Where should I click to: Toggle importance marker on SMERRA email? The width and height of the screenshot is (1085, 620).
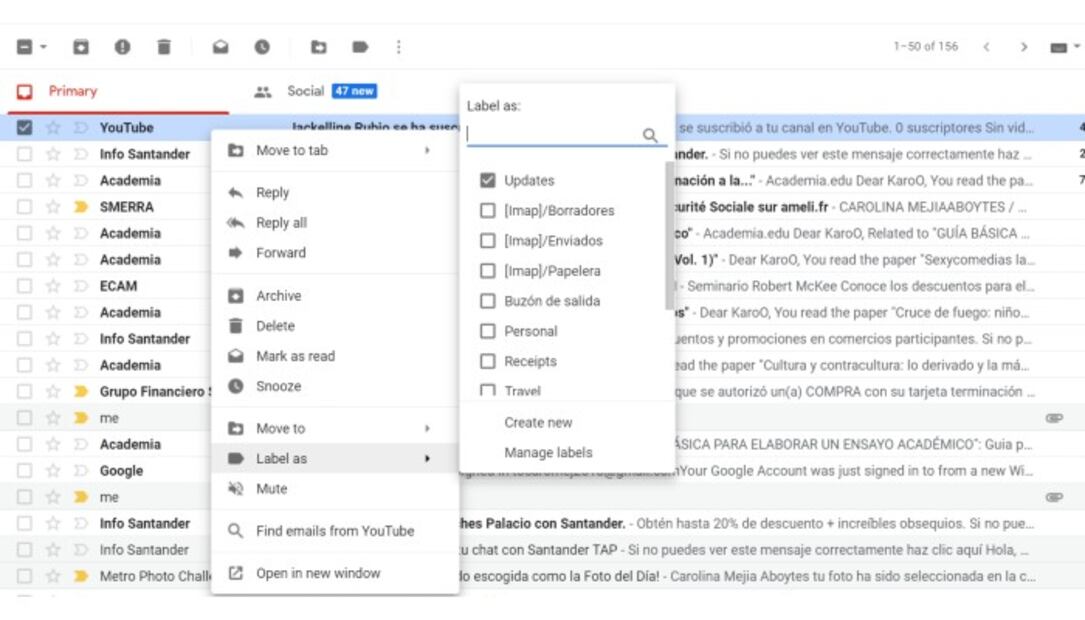81,207
